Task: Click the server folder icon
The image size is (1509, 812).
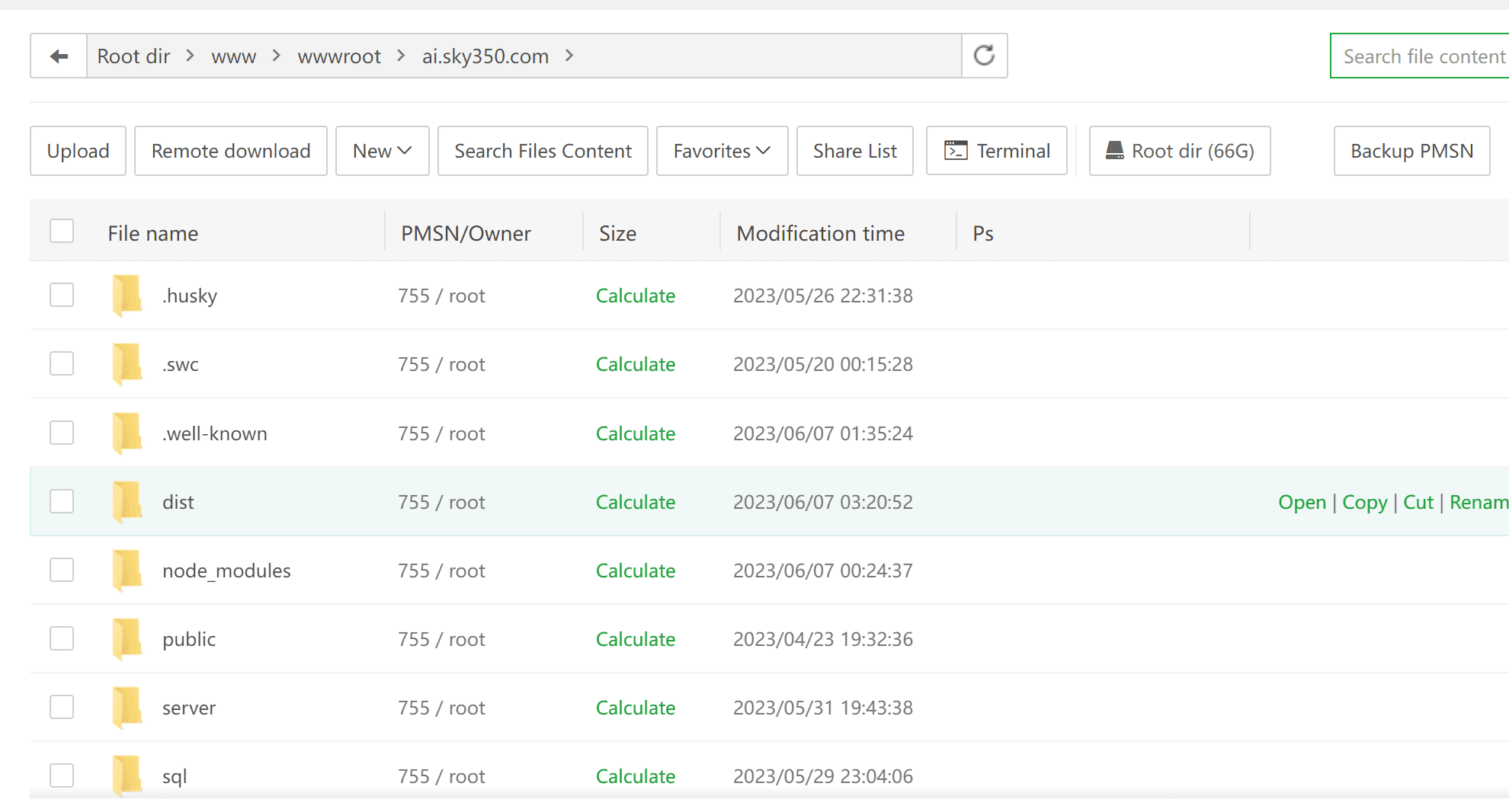Action: (x=127, y=708)
